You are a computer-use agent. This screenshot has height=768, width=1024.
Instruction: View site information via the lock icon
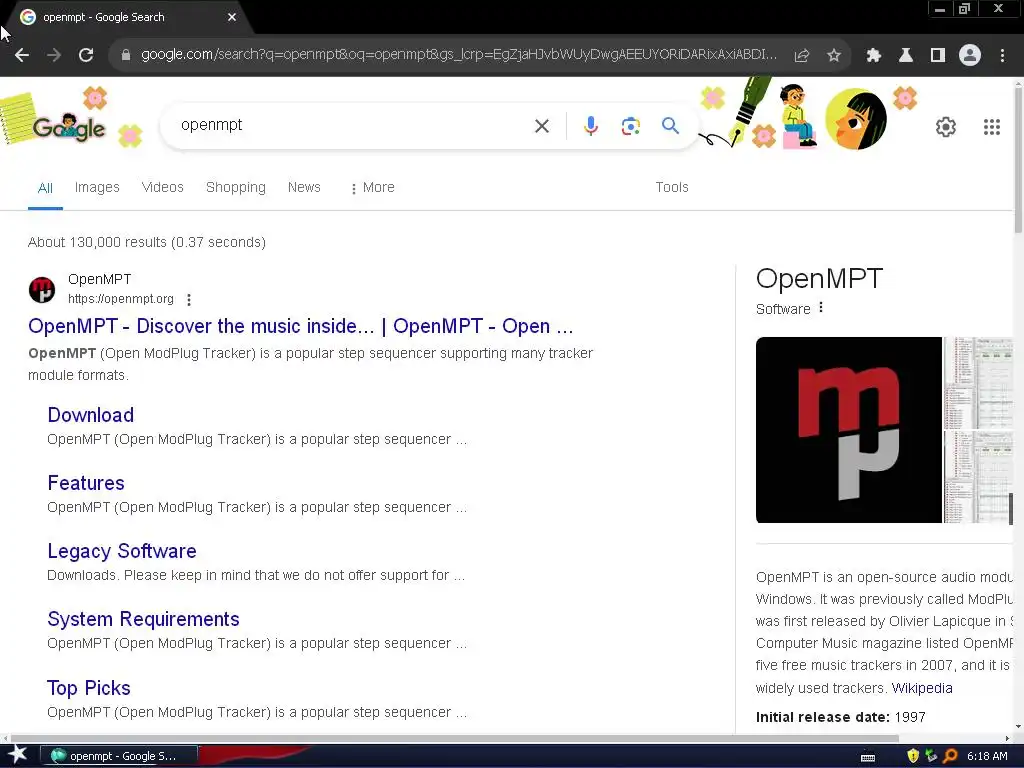pyautogui.click(x=126, y=55)
